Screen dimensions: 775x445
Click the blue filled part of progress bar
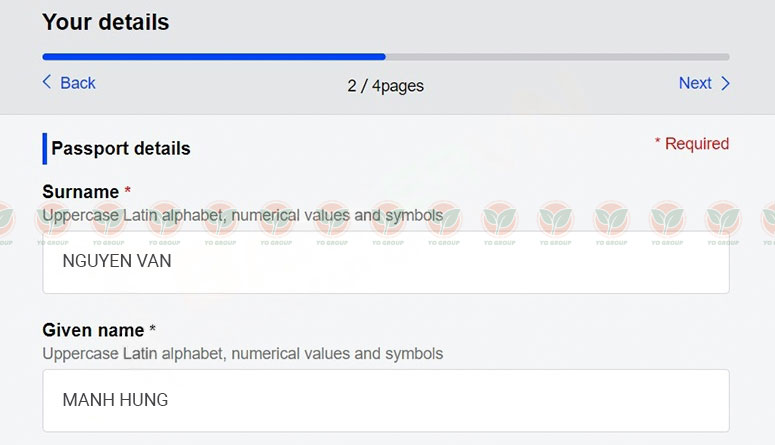point(214,57)
